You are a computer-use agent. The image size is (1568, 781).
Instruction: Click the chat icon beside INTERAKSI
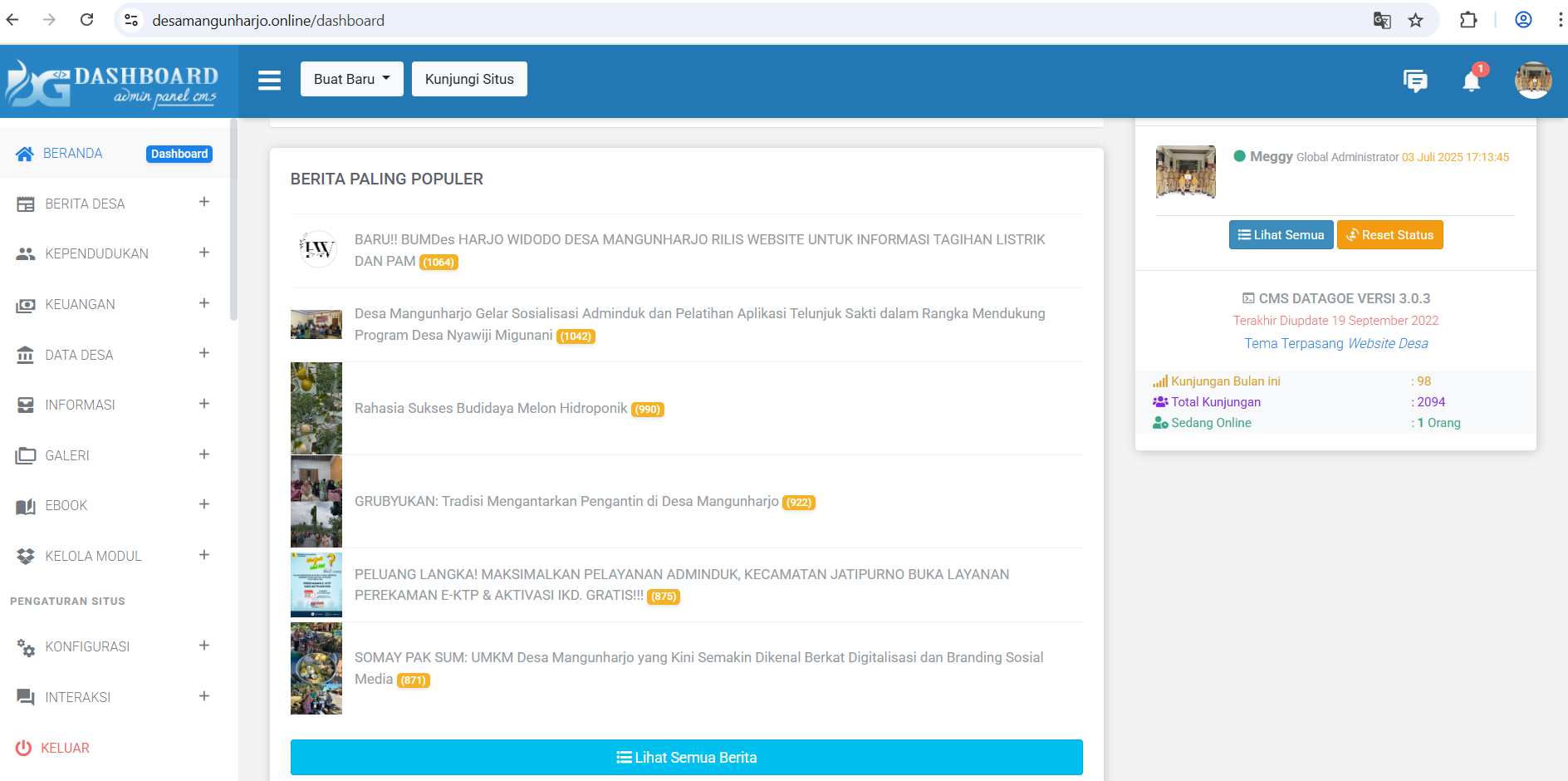(x=26, y=697)
